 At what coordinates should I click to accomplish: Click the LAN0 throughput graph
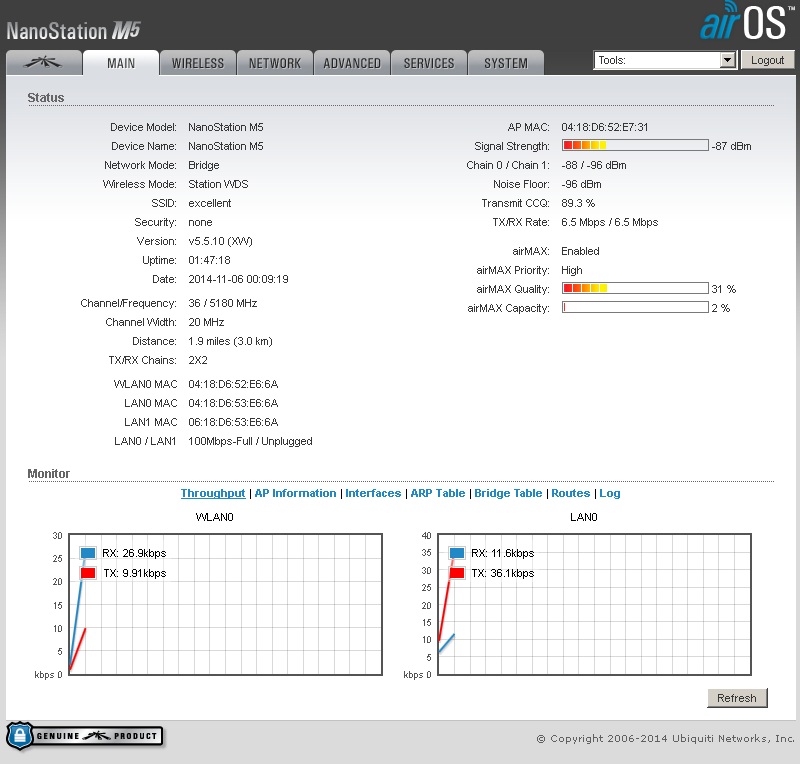click(x=594, y=605)
